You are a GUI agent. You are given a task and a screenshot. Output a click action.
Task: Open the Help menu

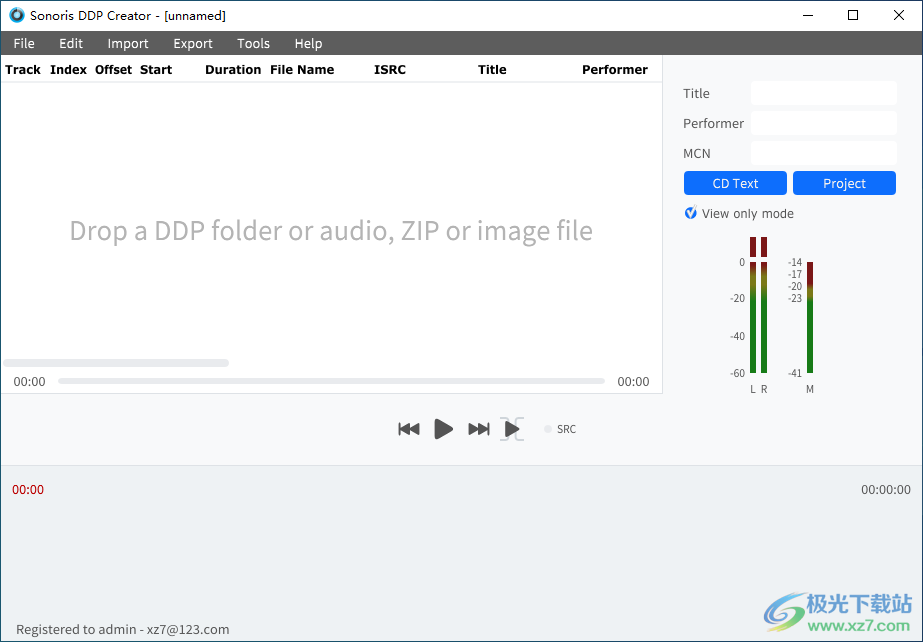tap(308, 43)
